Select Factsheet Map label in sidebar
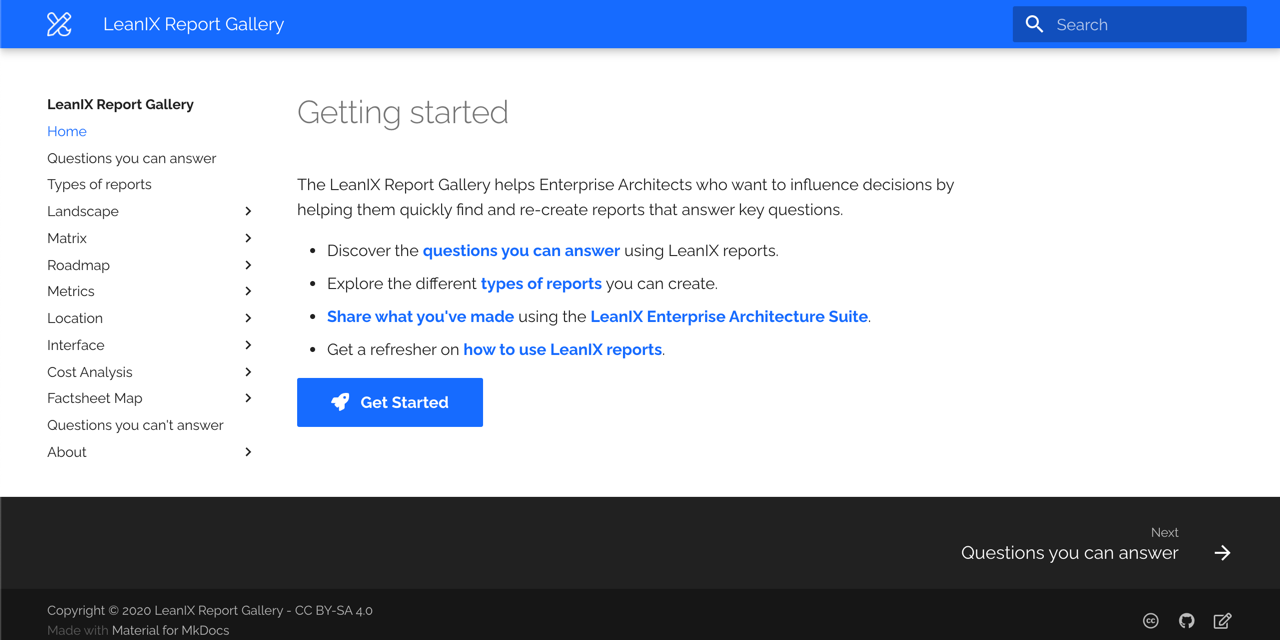This screenshot has width=1280, height=640. 95,398
